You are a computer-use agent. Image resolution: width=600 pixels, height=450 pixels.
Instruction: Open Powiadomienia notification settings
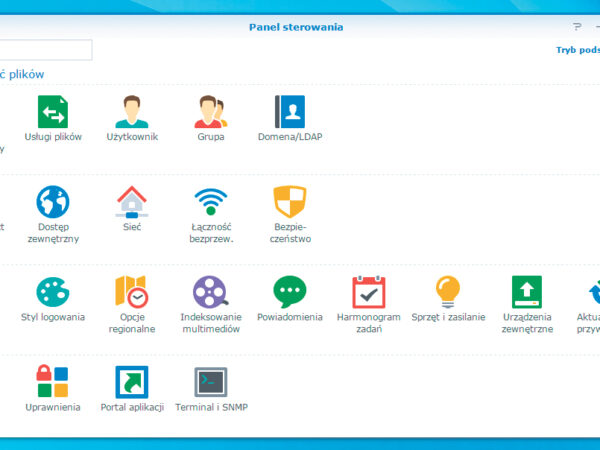(290, 292)
